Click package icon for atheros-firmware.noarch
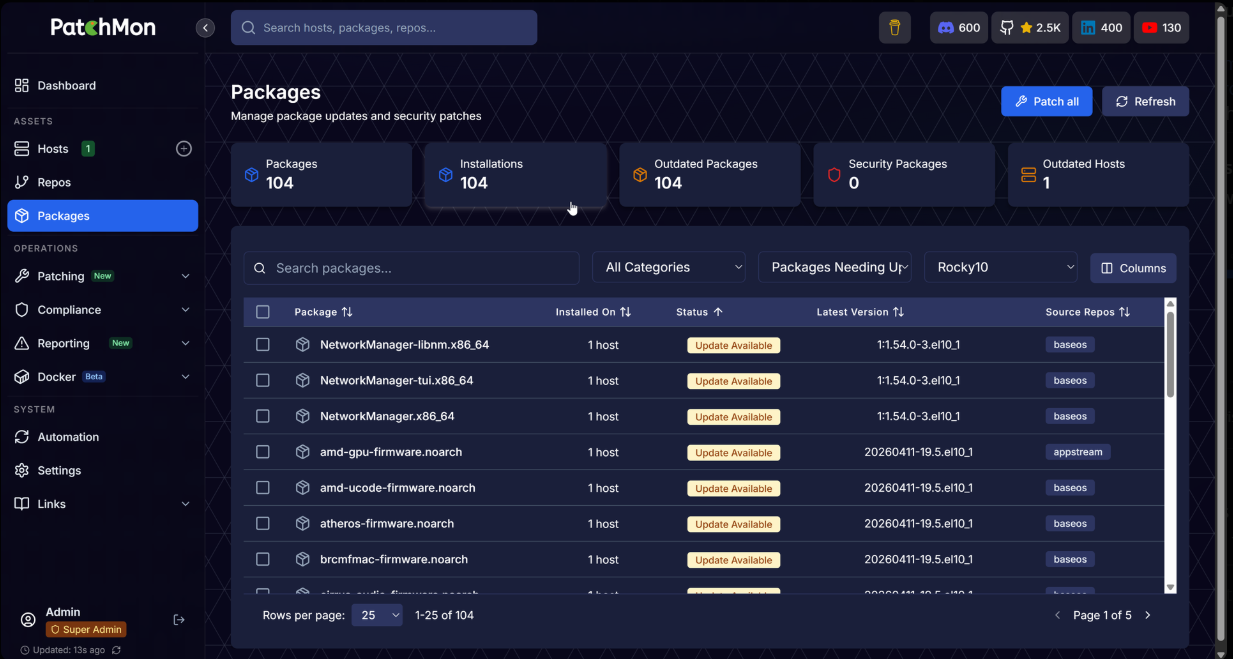The width and height of the screenshot is (1234, 660). coord(303,524)
